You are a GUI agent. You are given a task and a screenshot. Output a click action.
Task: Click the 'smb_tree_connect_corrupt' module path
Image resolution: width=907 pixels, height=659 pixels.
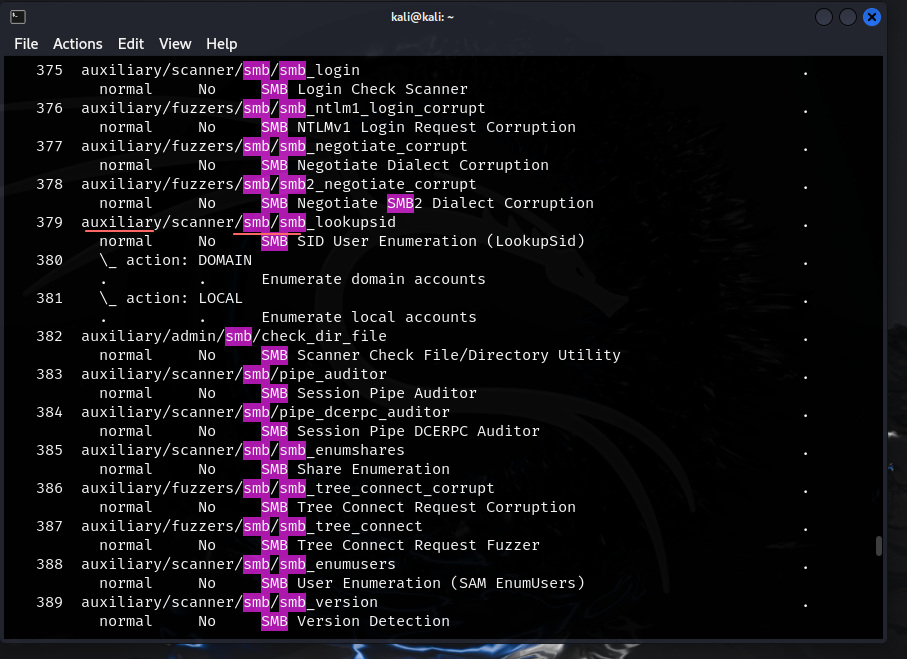(x=288, y=489)
